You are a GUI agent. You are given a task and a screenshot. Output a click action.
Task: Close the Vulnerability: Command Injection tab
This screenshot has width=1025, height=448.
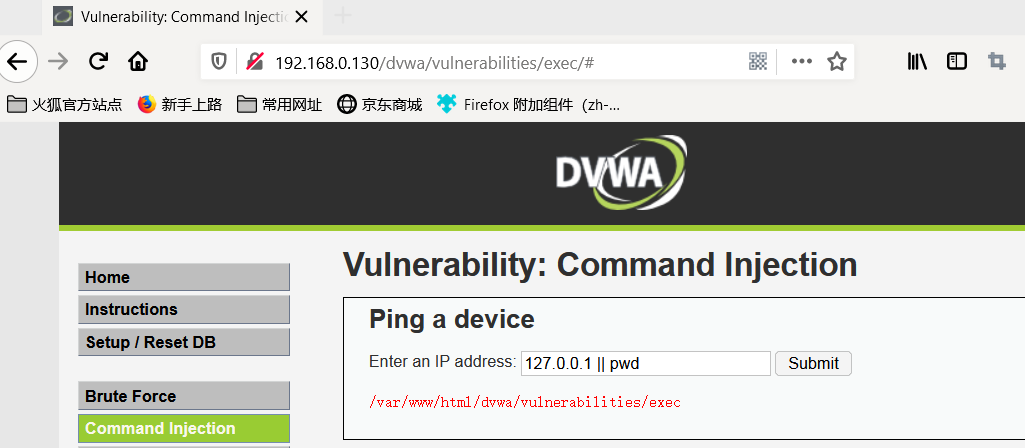(301, 17)
